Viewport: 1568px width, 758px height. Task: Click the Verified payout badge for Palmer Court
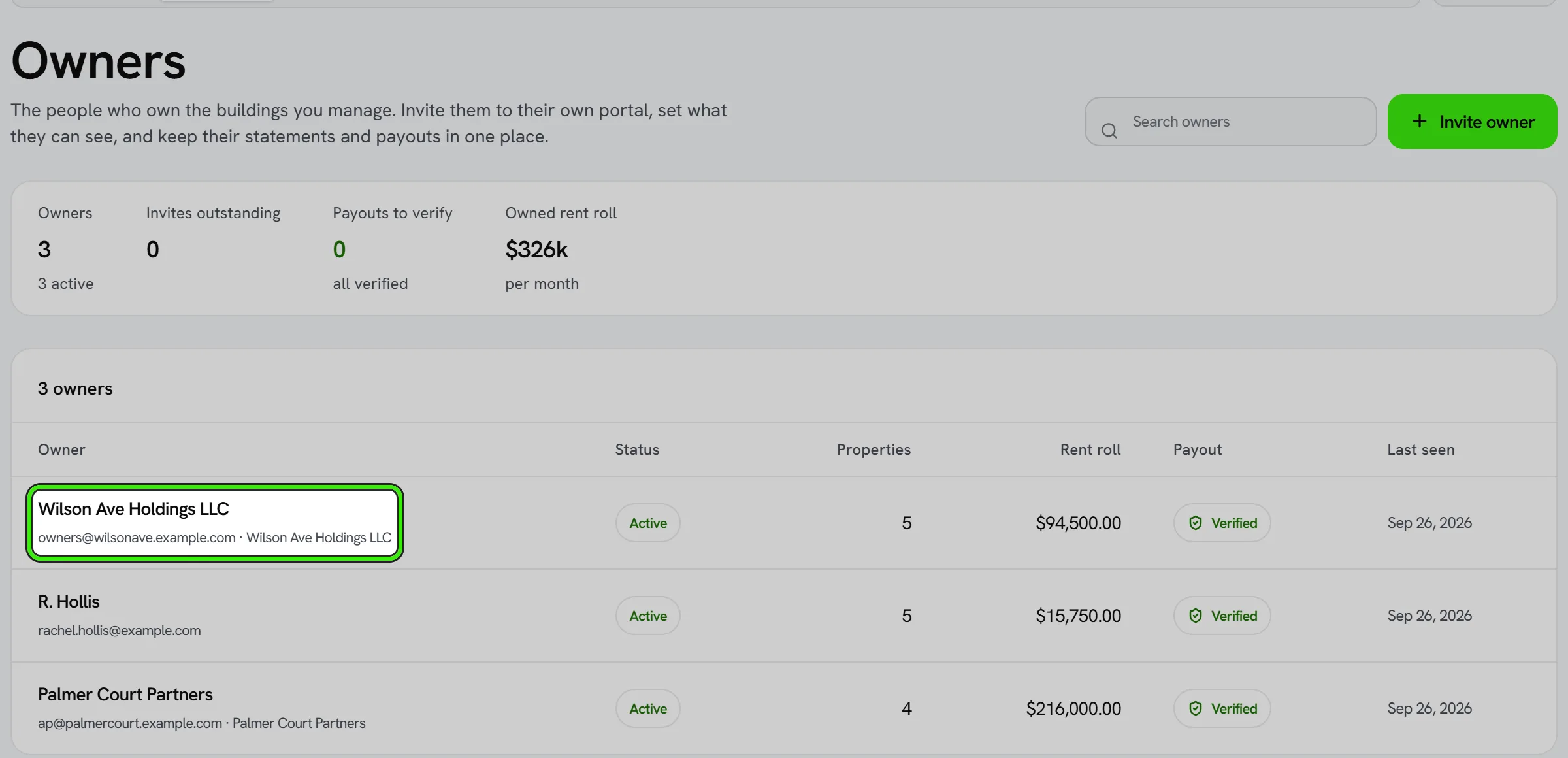(1222, 708)
